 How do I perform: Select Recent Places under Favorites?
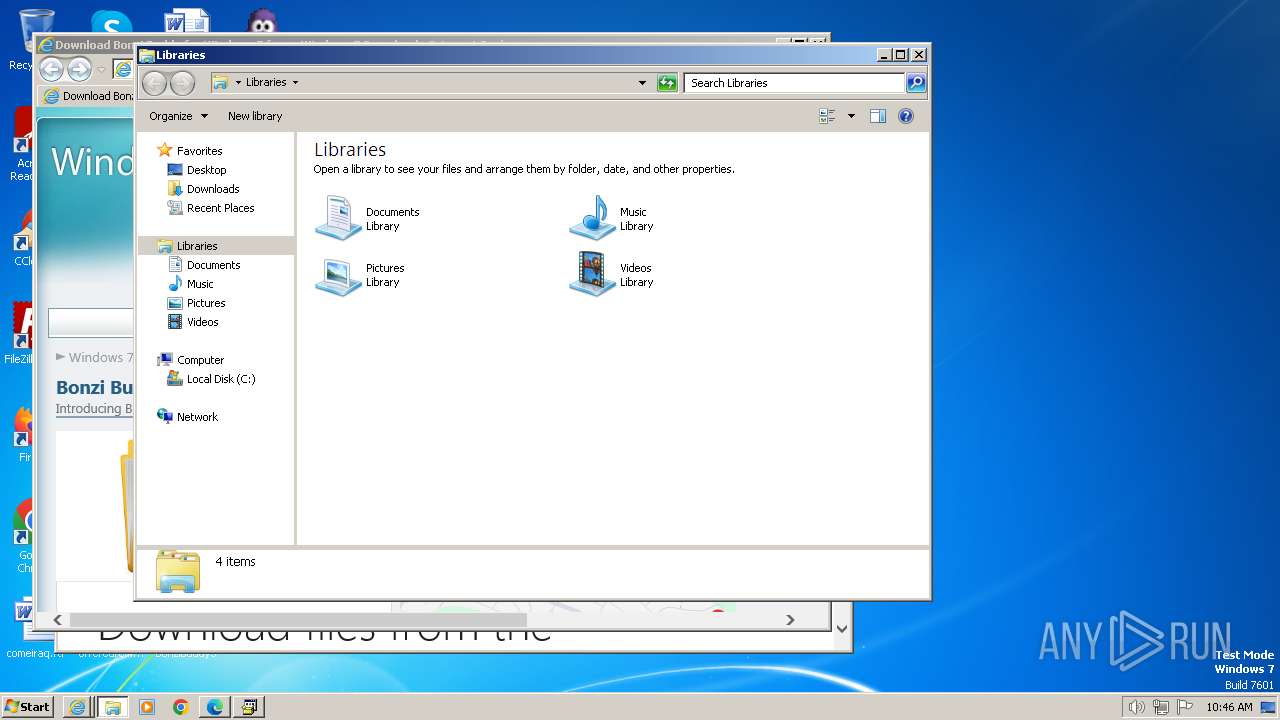point(211,208)
